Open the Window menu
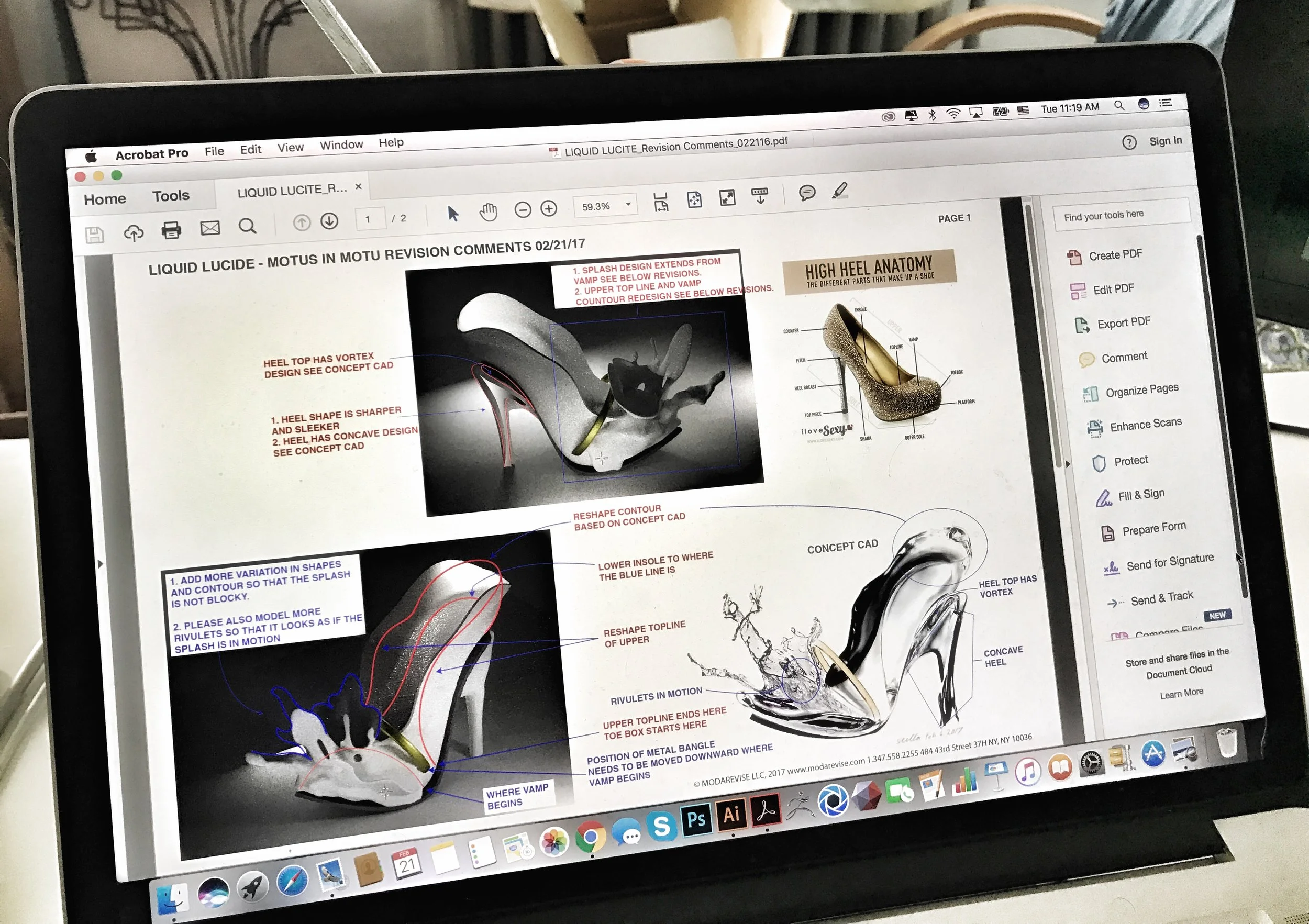The height and width of the screenshot is (924, 1309). click(341, 145)
